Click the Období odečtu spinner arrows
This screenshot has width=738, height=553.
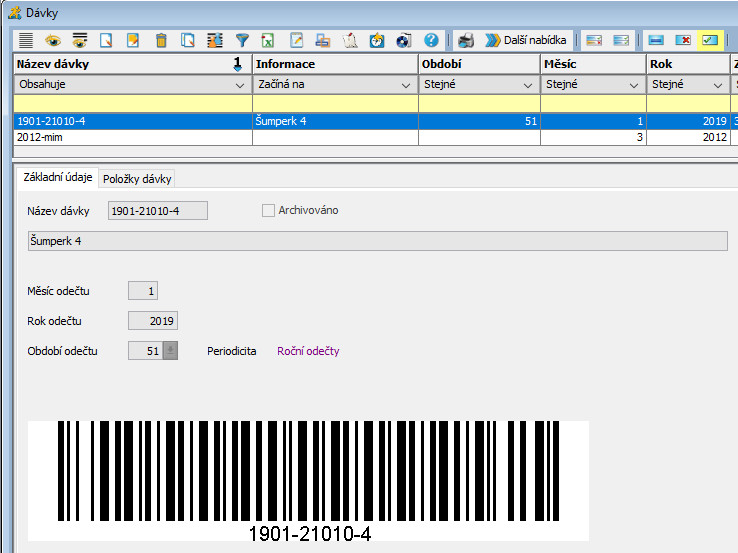170,351
